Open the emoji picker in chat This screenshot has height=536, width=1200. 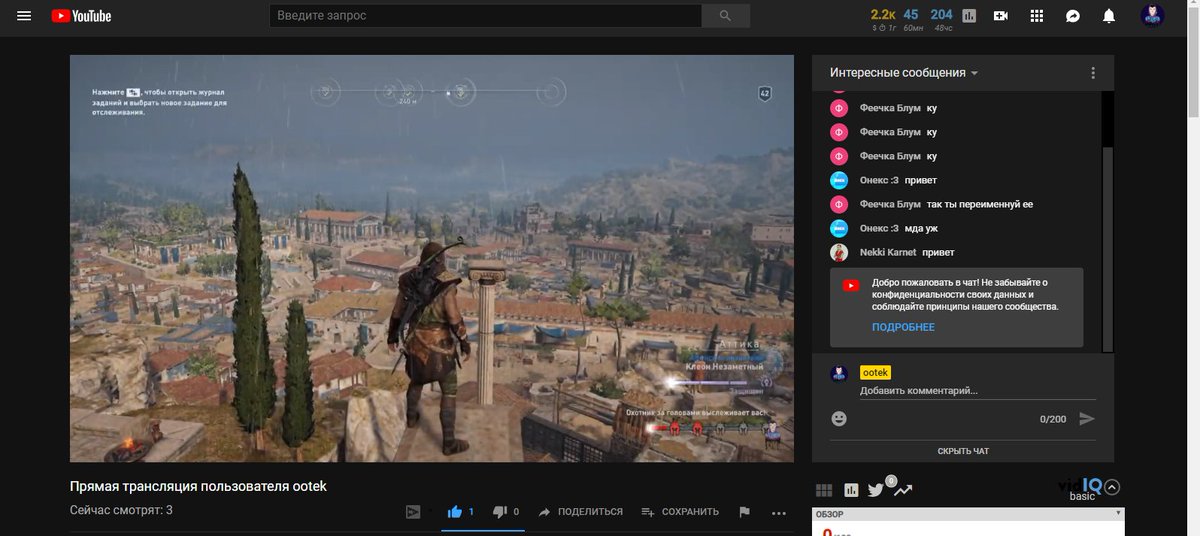click(x=840, y=419)
